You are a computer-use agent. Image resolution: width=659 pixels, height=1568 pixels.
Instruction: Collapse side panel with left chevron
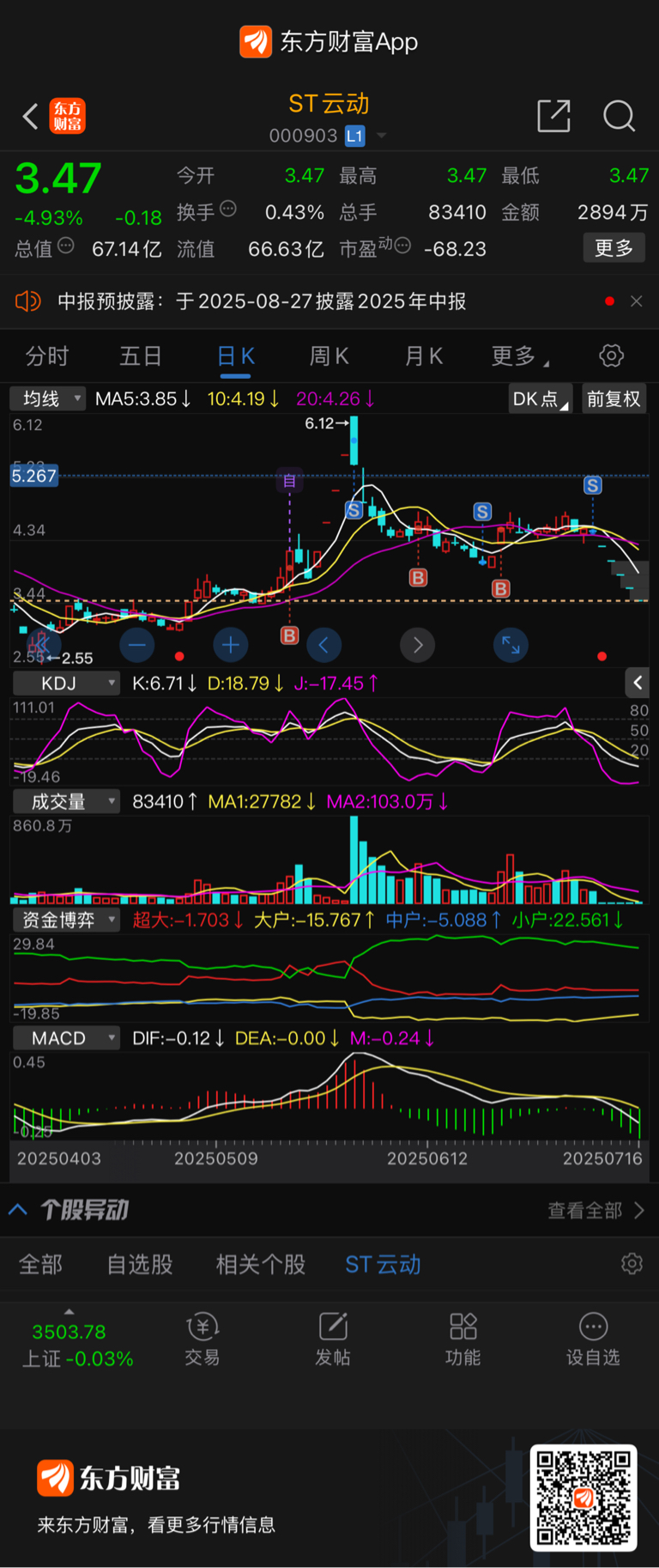click(x=637, y=683)
